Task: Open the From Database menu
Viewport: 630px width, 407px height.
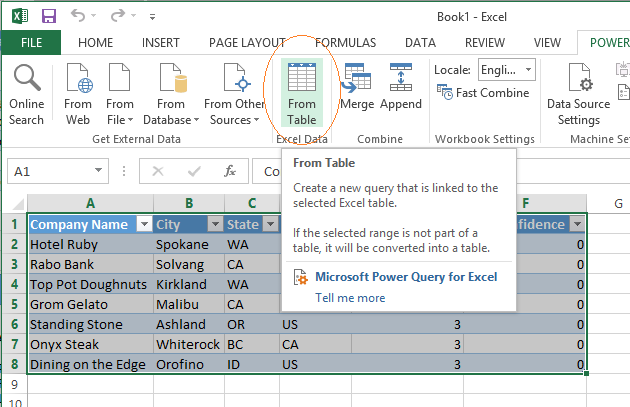Action: pos(171,94)
